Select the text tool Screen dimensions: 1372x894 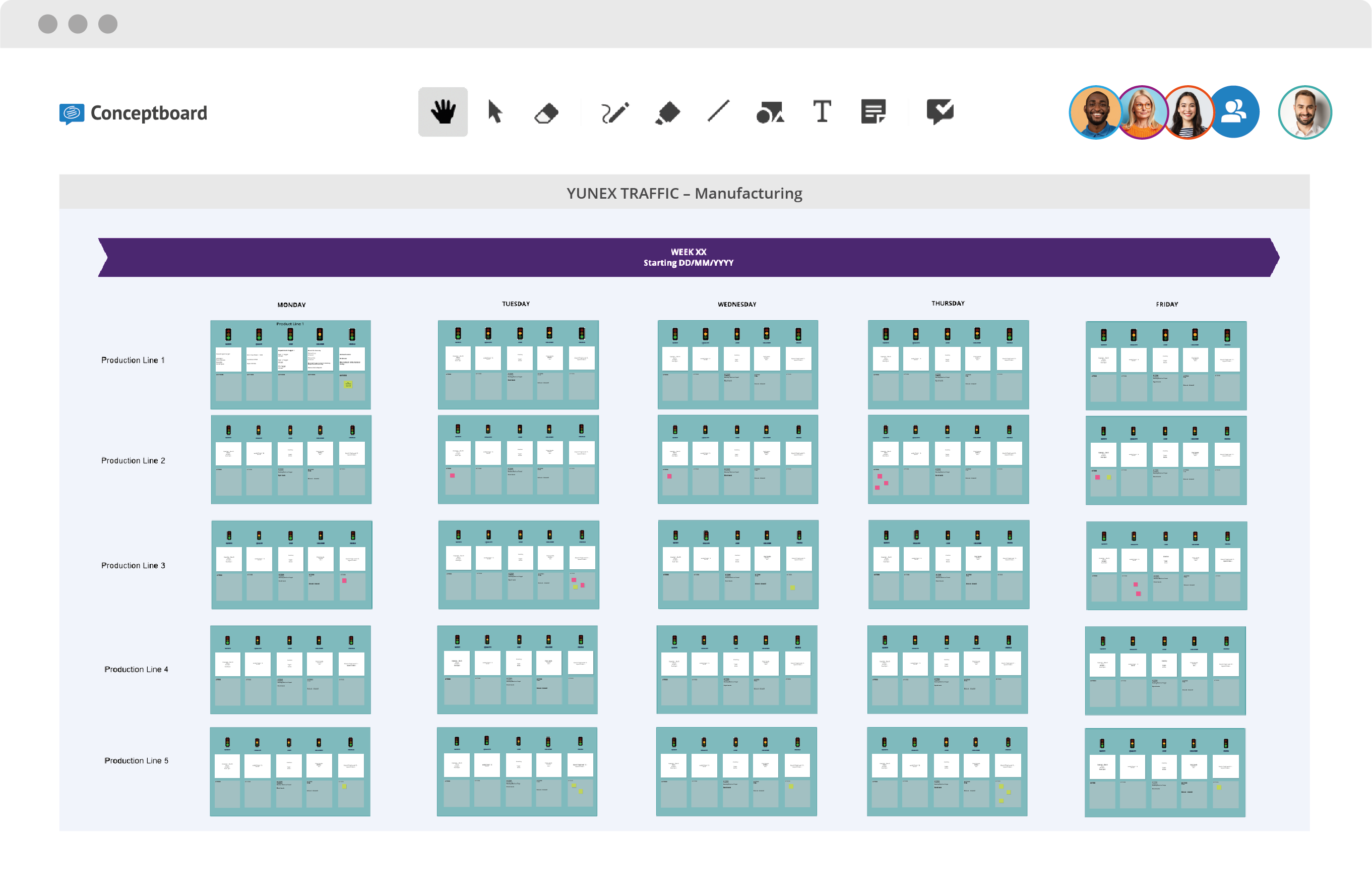click(822, 111)
